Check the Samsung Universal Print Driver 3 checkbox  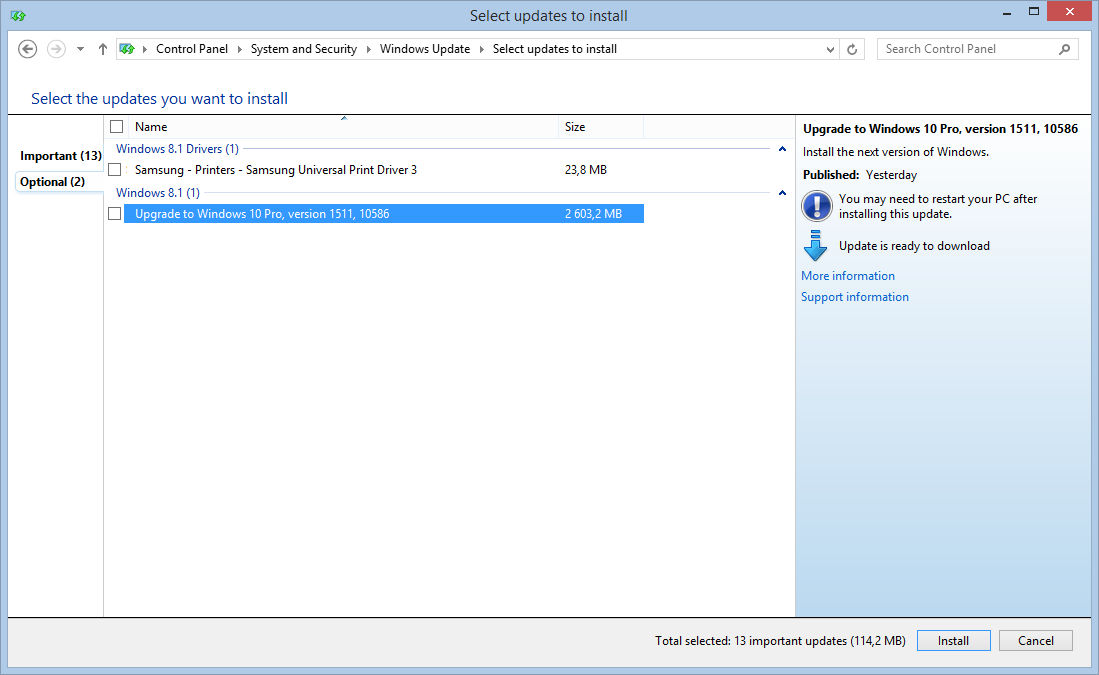pos(115,170)
